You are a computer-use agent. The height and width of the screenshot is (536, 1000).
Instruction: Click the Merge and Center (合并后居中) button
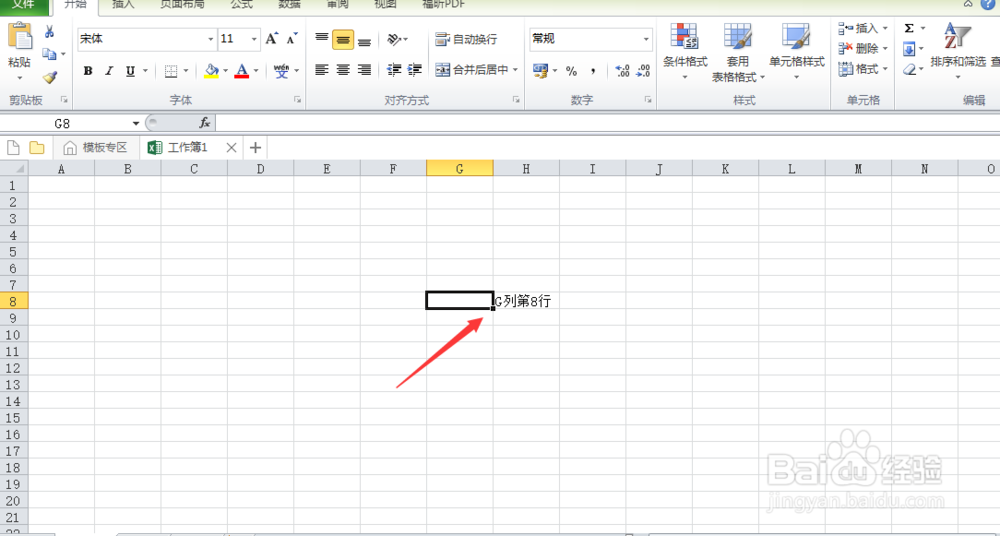coord(473,70)
